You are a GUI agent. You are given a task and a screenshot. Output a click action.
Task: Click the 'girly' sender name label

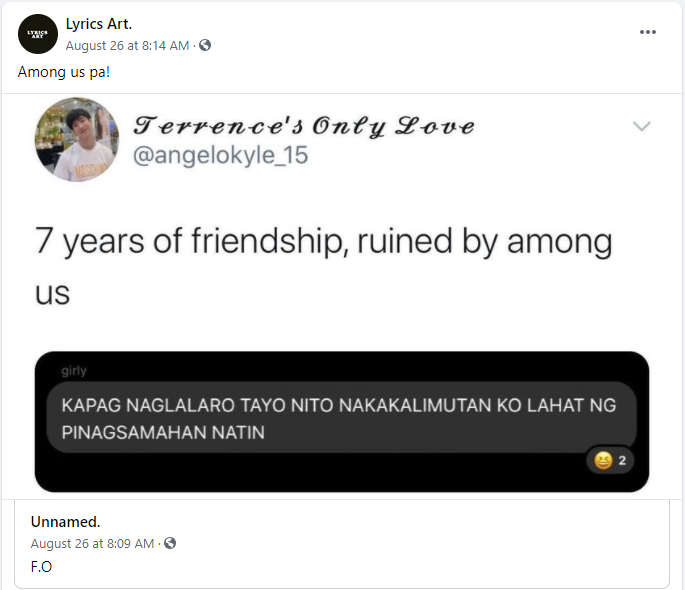74,371
